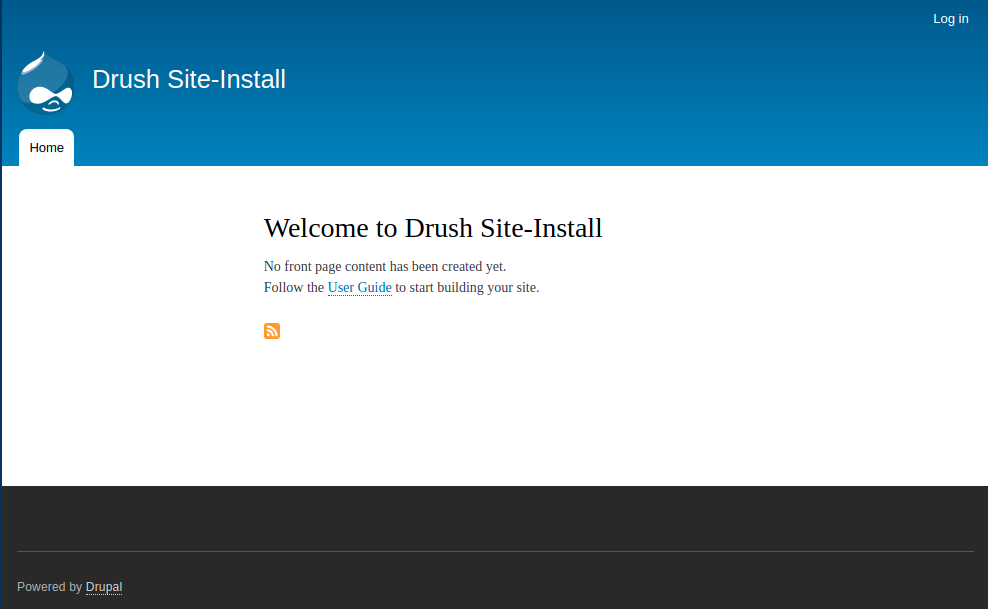
Task: Open the Log in link
Action: pyautogui.click(x=950, y=19)
